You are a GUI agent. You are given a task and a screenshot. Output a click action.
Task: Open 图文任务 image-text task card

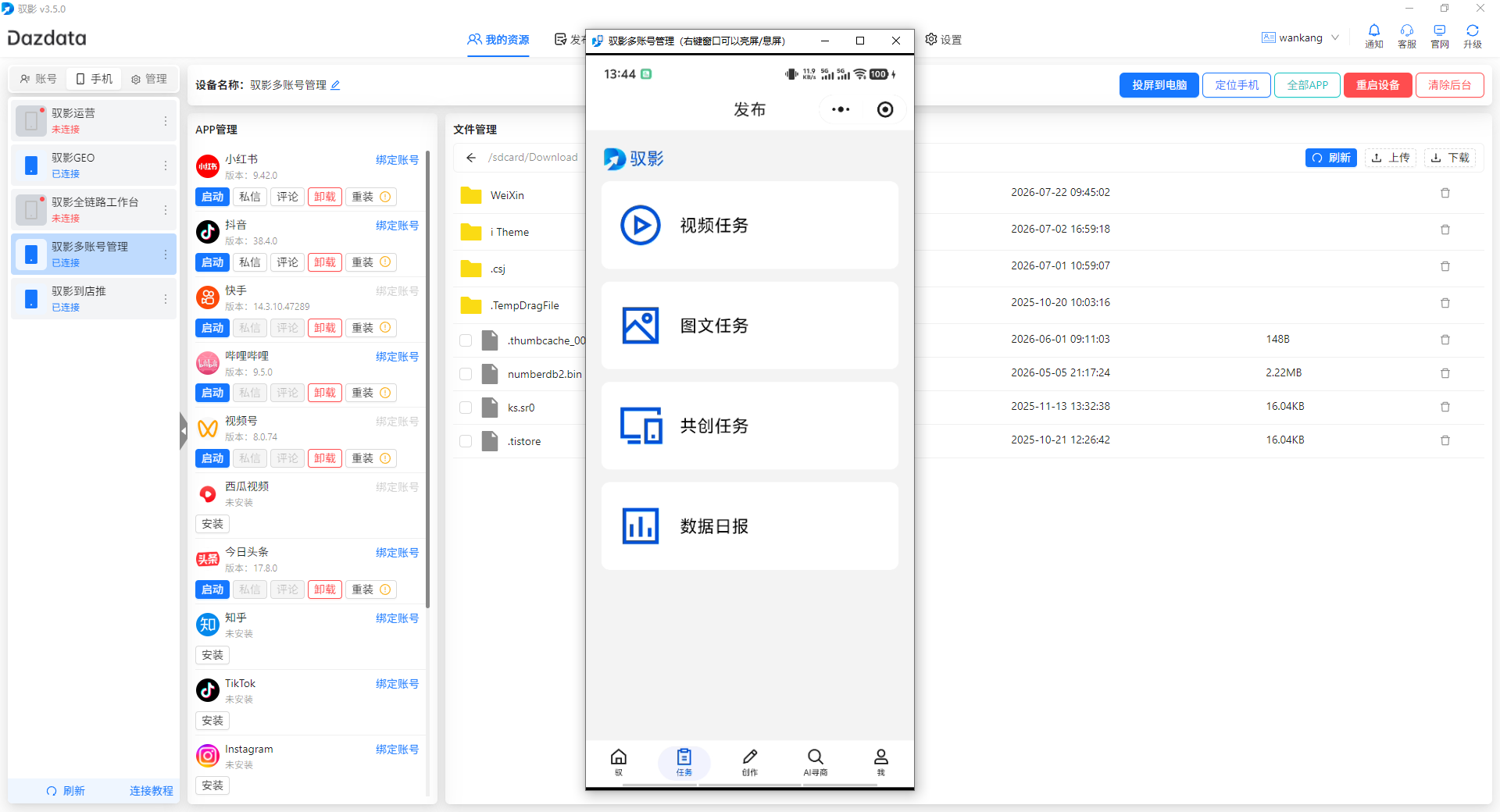[x=750, y=326]
